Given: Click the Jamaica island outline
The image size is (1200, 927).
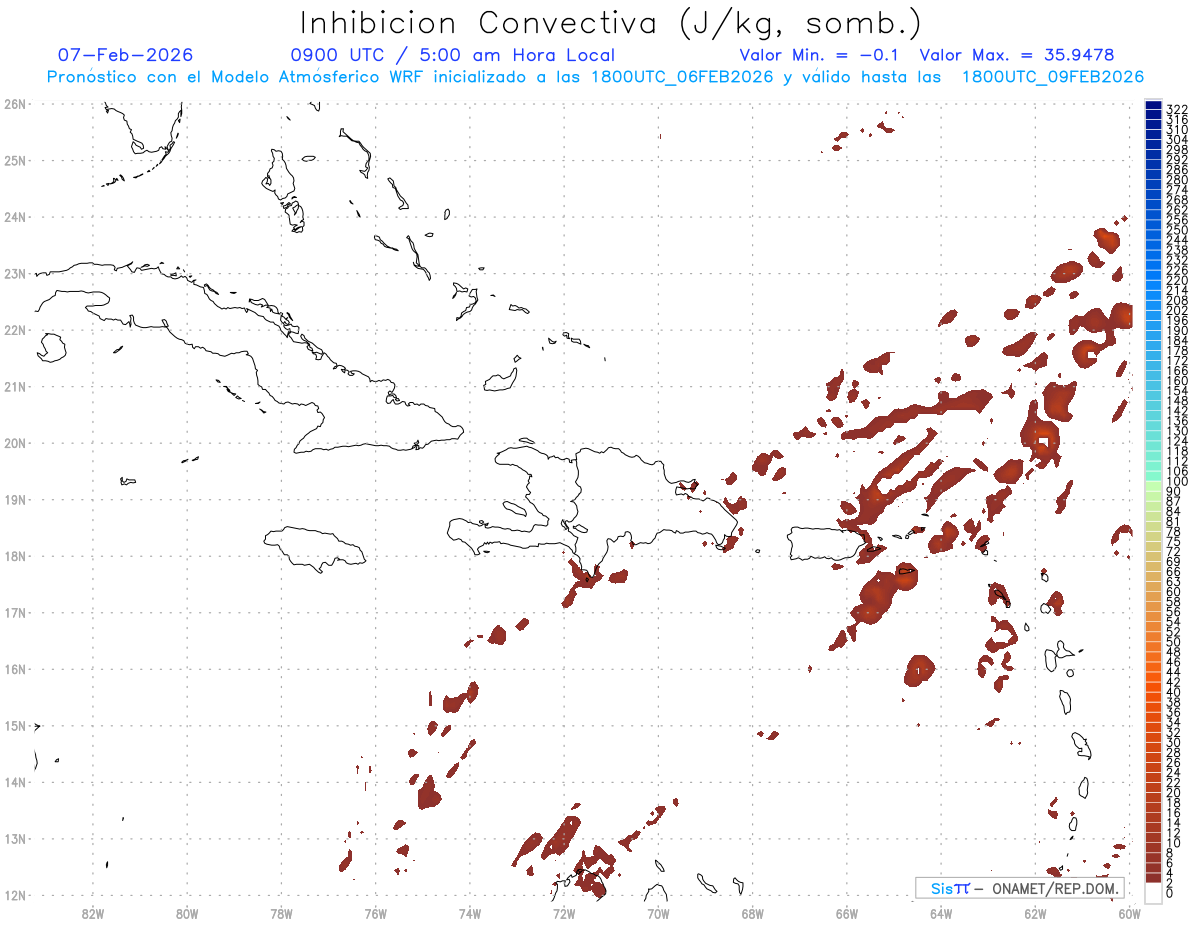Looking at the screenshot, I should click(x=313, y=548).
